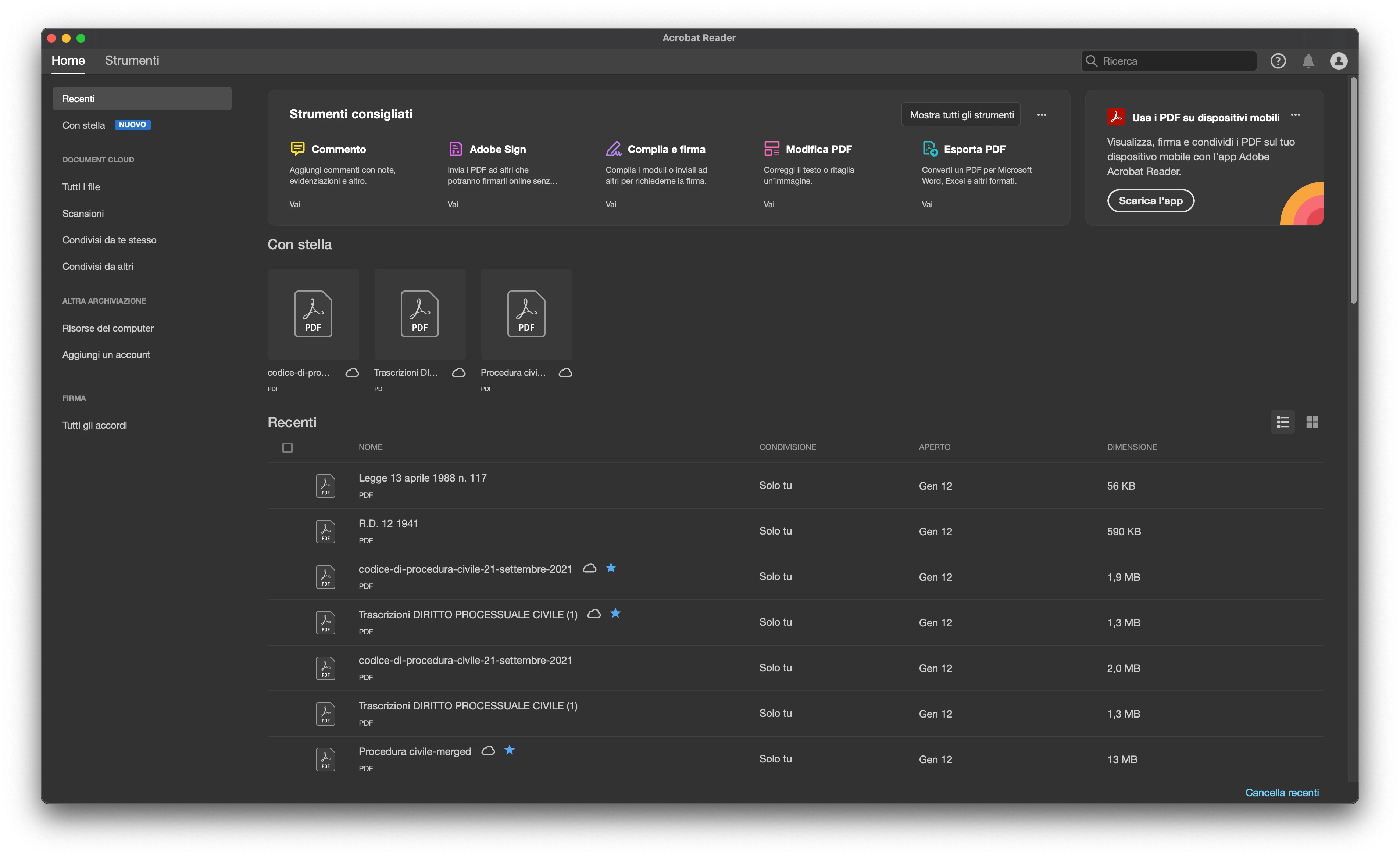Click the Cancella recenti link
This screenshot has width=1400, height=858.
[x=1282, y=792]
